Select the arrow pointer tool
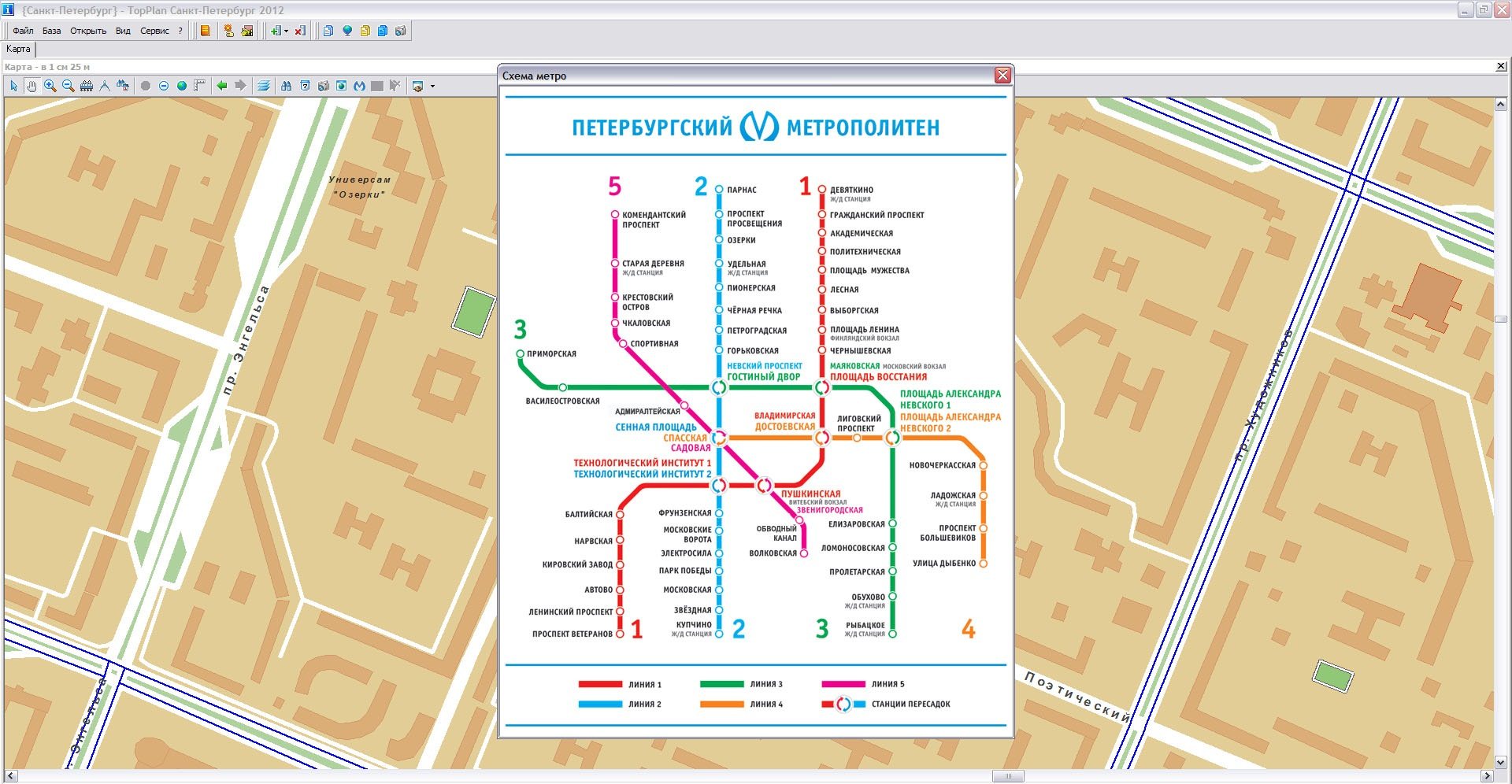The height and width of the screenshot is (784, 1512). pyautogui.click(x=13, y=86)
